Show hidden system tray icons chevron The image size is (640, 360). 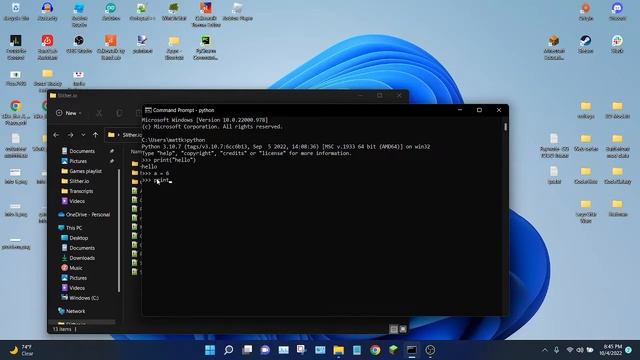click(544, 350)
